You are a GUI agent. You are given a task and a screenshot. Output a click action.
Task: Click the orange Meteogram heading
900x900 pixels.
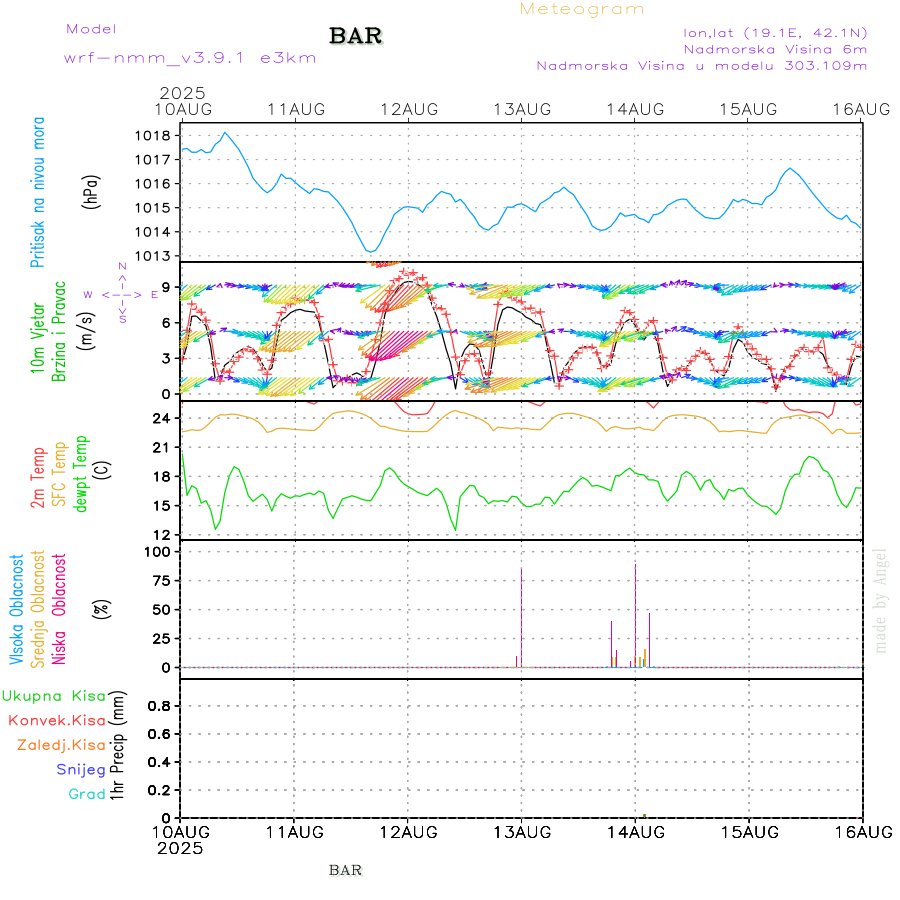582,9
